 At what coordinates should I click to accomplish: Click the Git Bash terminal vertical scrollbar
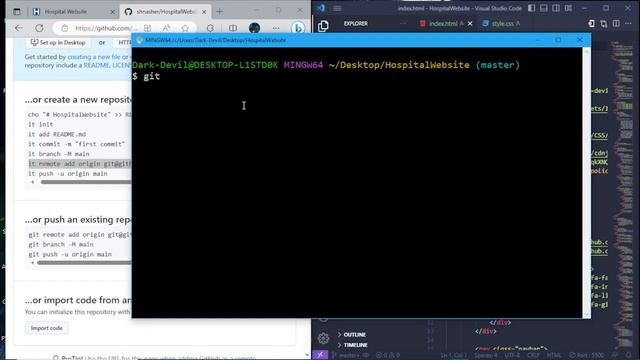click(x=587, y=182)
